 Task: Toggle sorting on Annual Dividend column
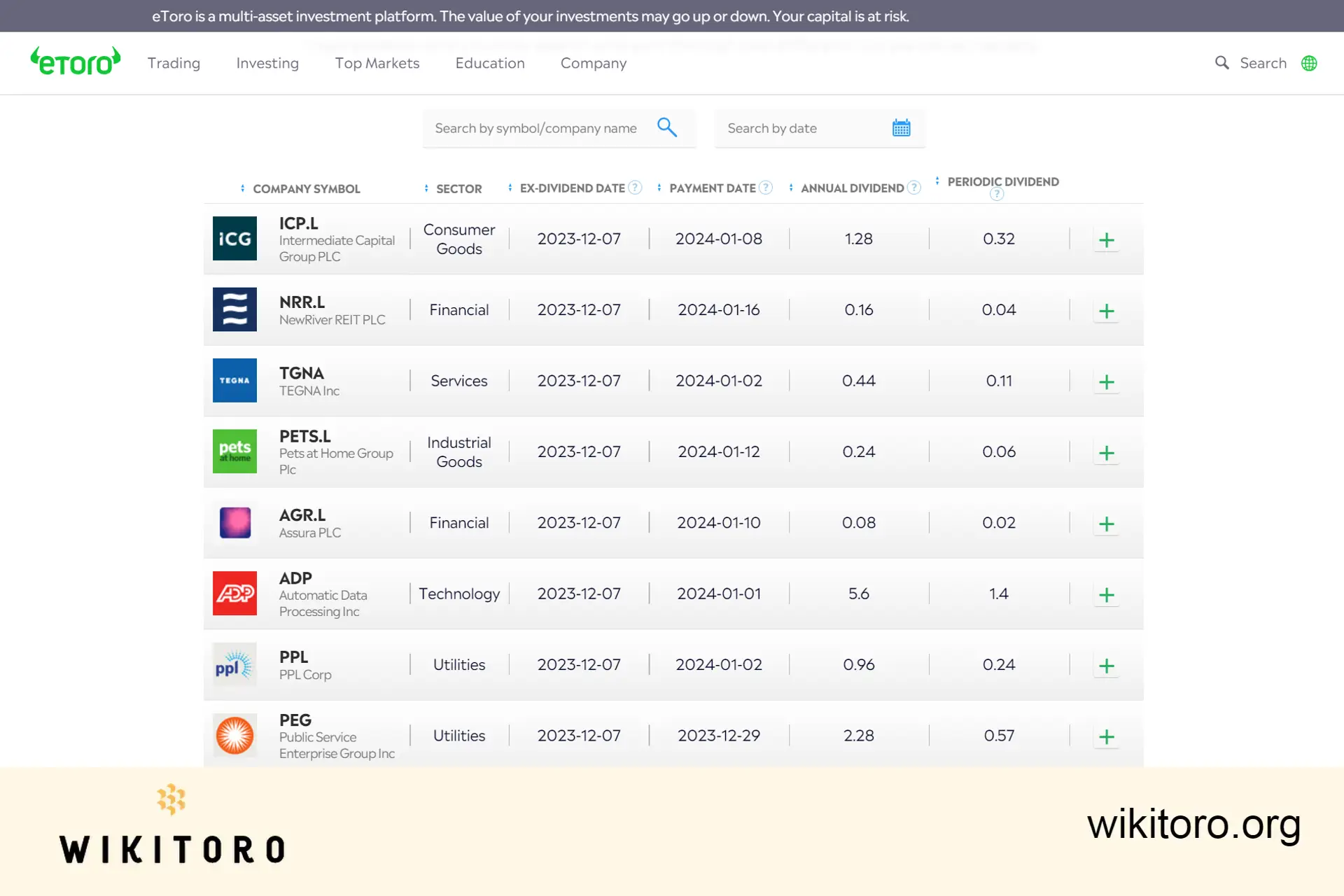(790, 188)
